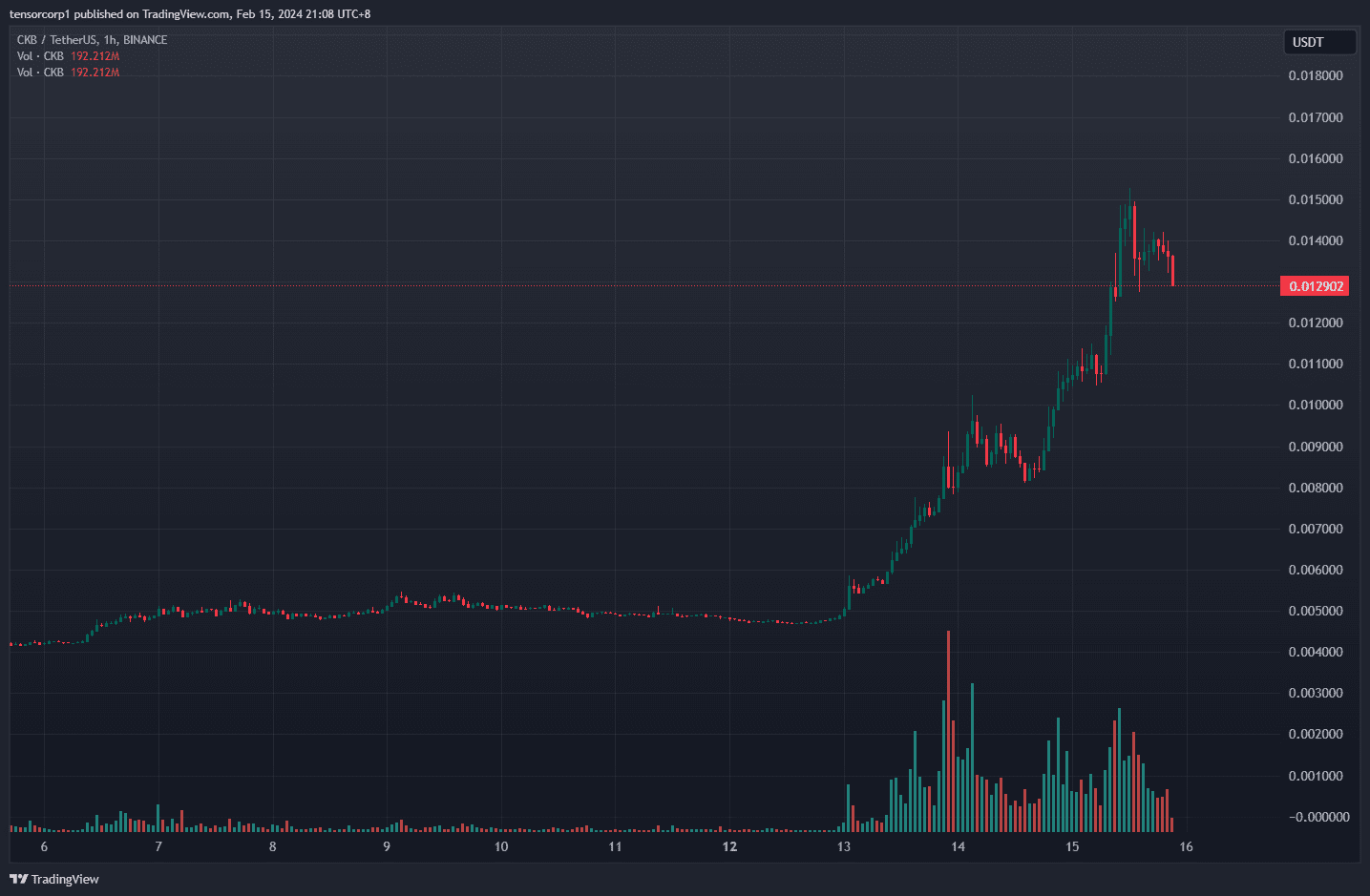Click the time axis date label 13

pos(844,846)
